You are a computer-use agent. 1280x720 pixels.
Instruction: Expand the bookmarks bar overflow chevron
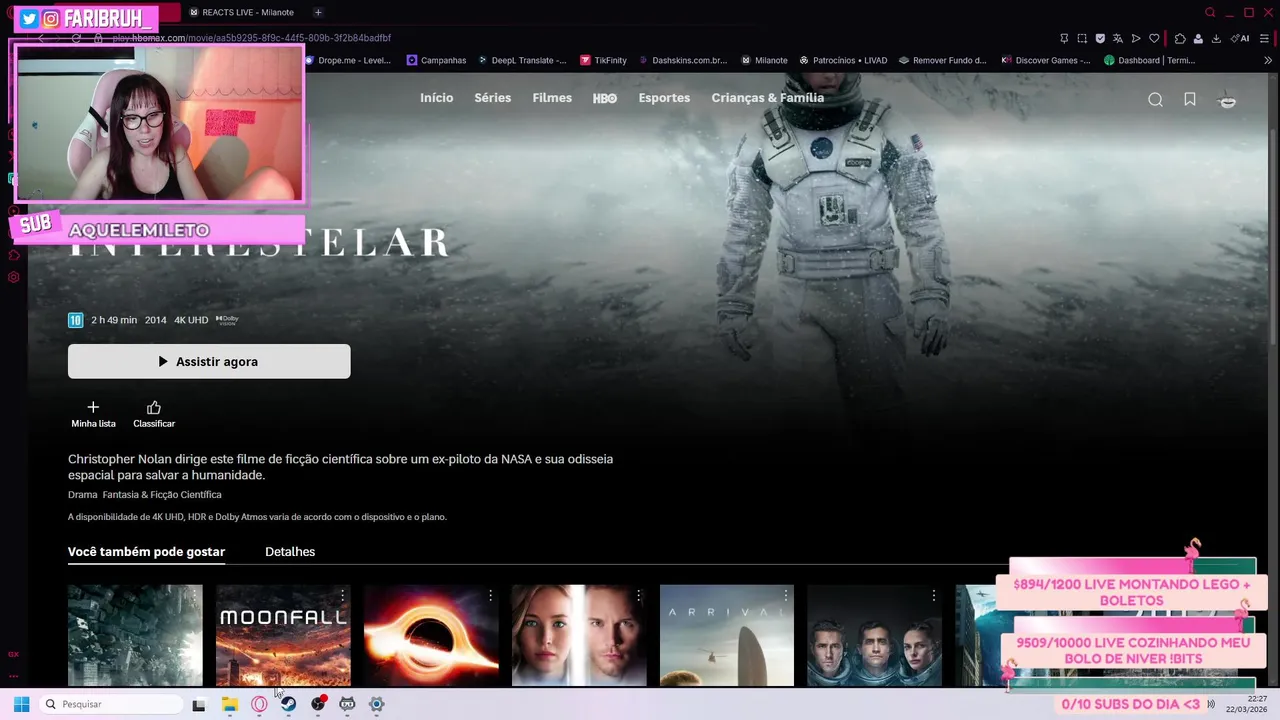(1268, 60)
